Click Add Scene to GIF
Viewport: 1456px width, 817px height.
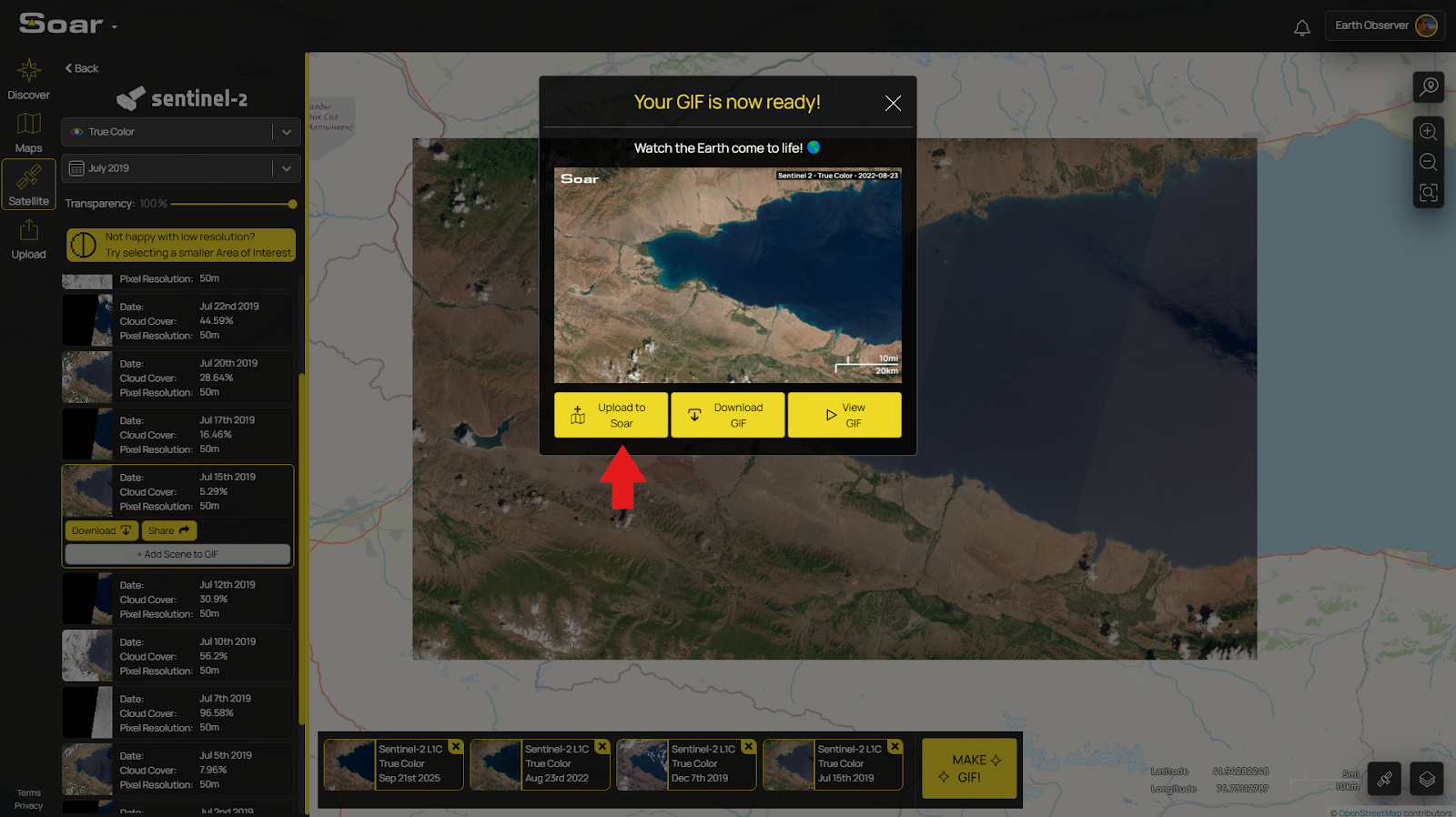coord(177,554)
